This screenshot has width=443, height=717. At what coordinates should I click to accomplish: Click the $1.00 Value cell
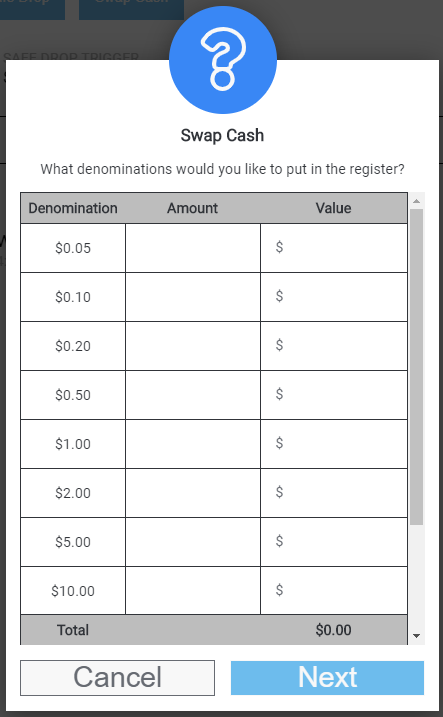coord(334,444)
